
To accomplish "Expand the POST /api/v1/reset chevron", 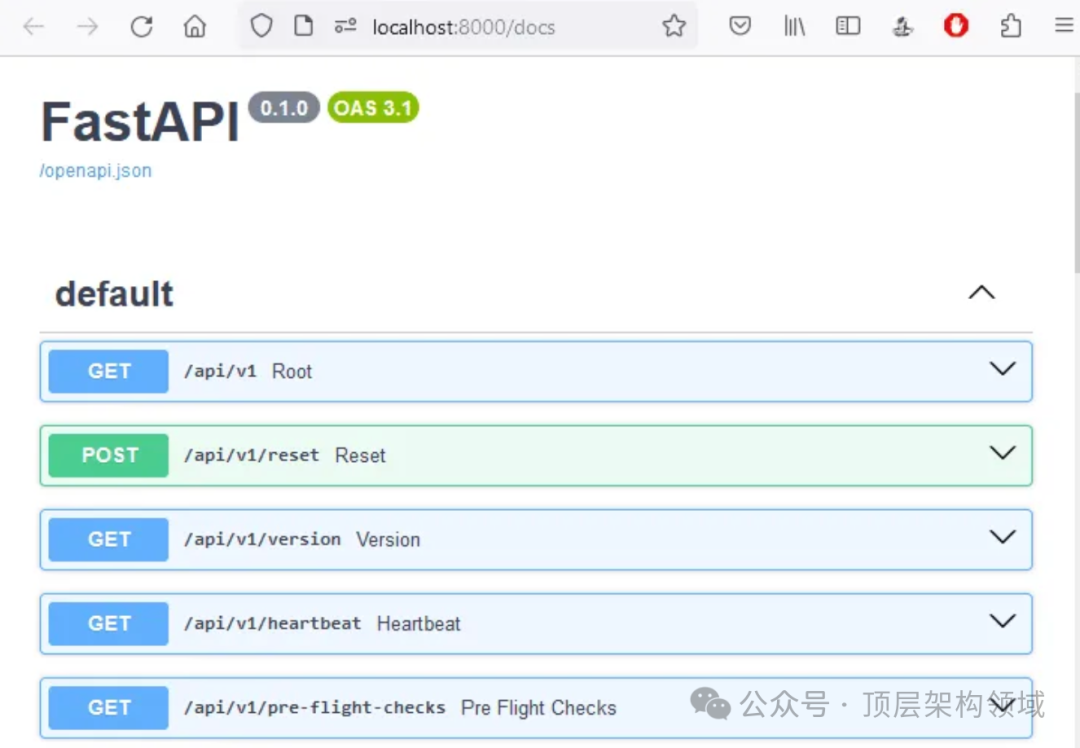I will point(1002,453).
